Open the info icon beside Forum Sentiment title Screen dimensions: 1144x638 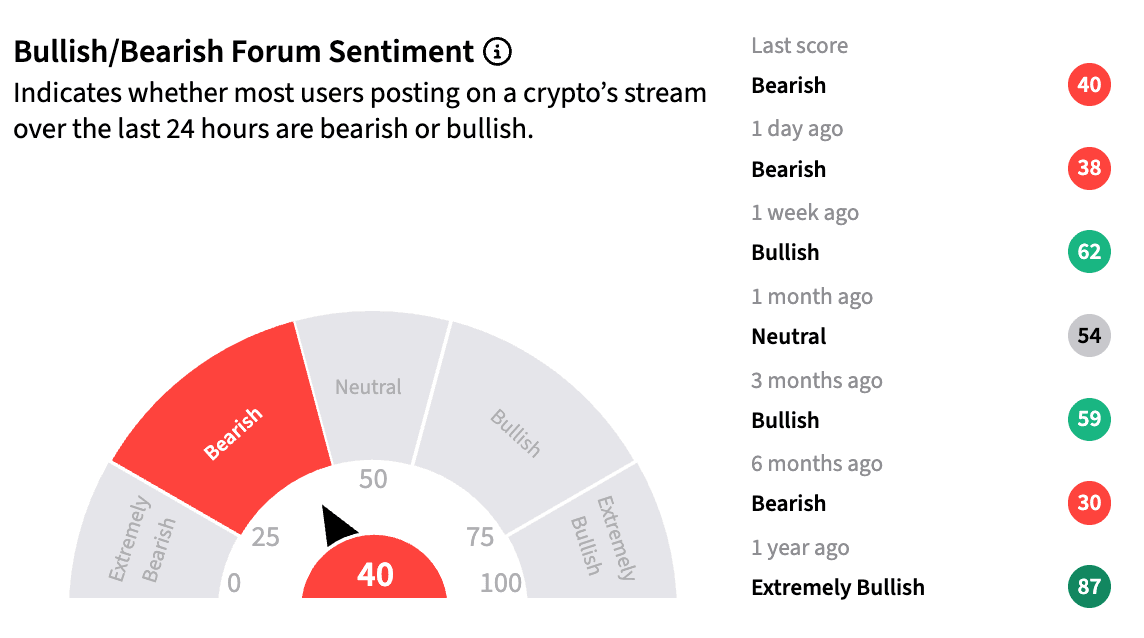point(498,52)
